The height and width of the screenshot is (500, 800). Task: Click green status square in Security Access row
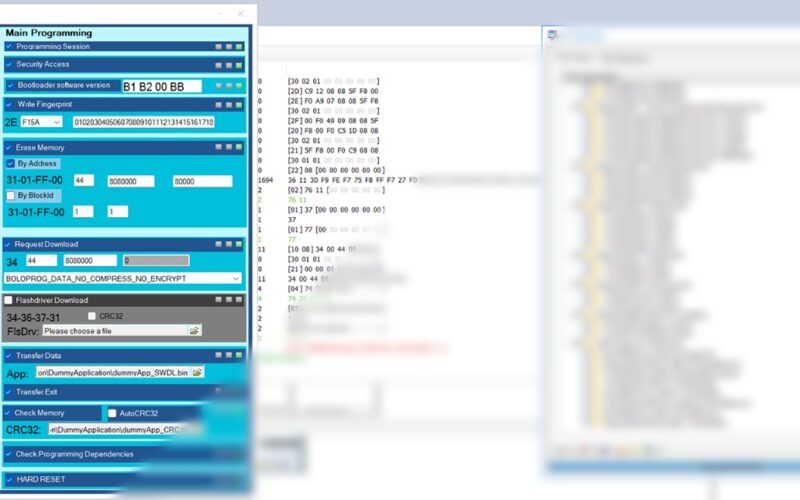238,64
